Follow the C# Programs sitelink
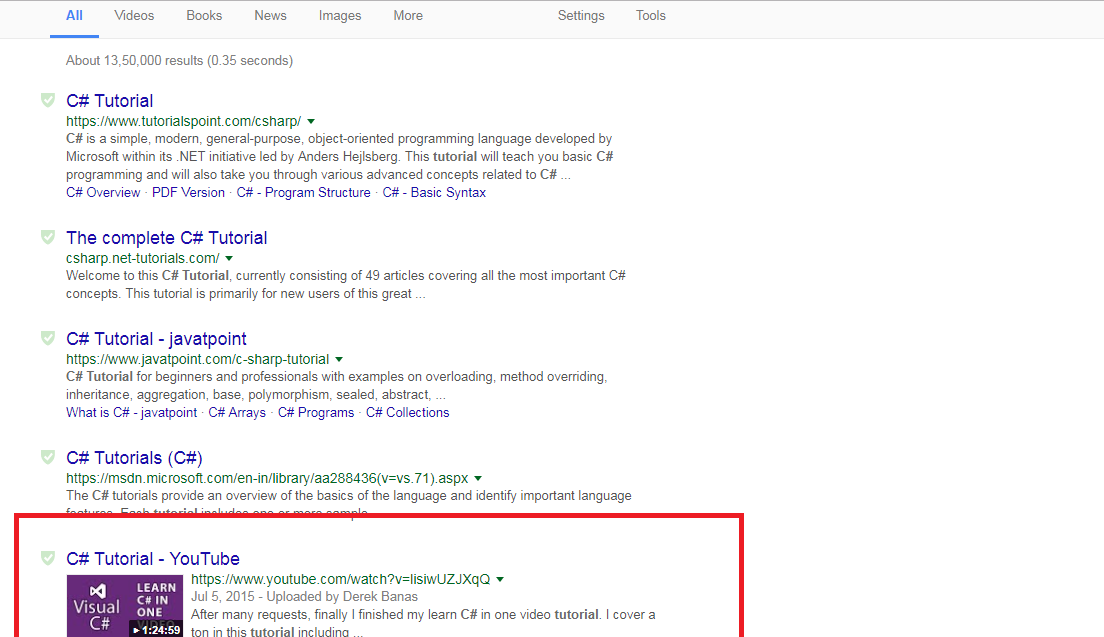 pos(316,412)
